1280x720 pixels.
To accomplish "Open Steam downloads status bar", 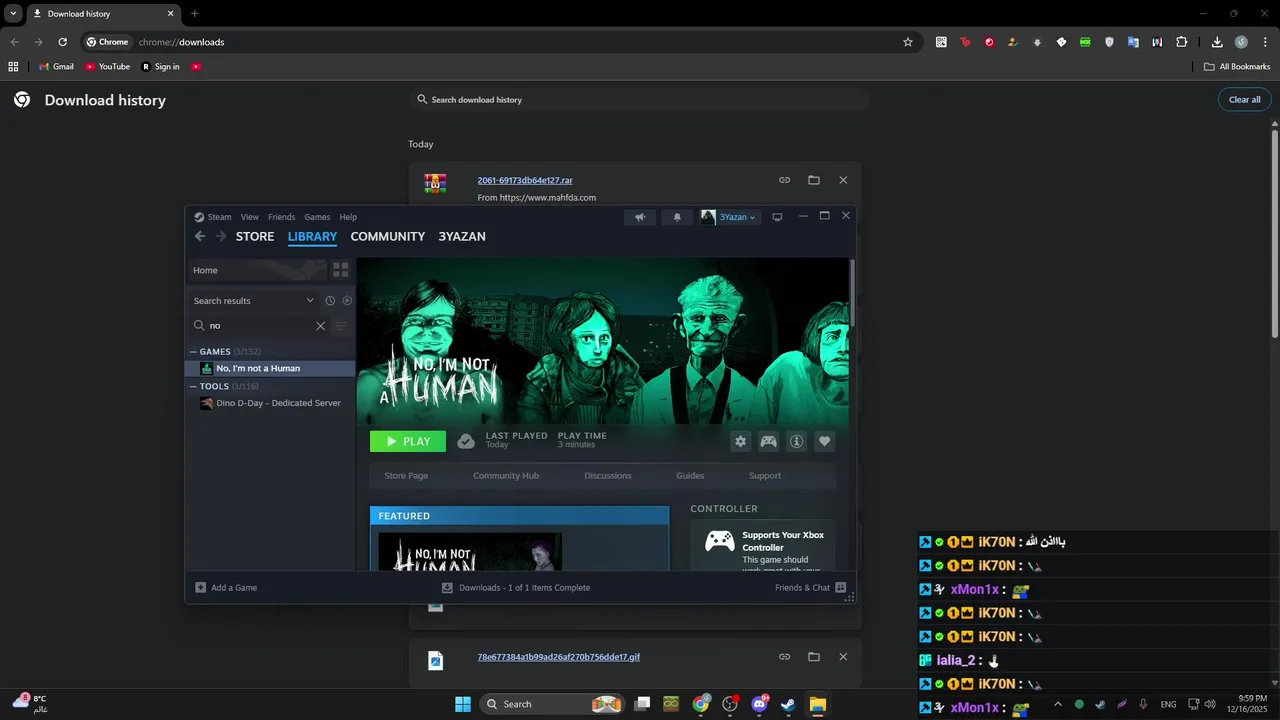I will coord(516,588).
